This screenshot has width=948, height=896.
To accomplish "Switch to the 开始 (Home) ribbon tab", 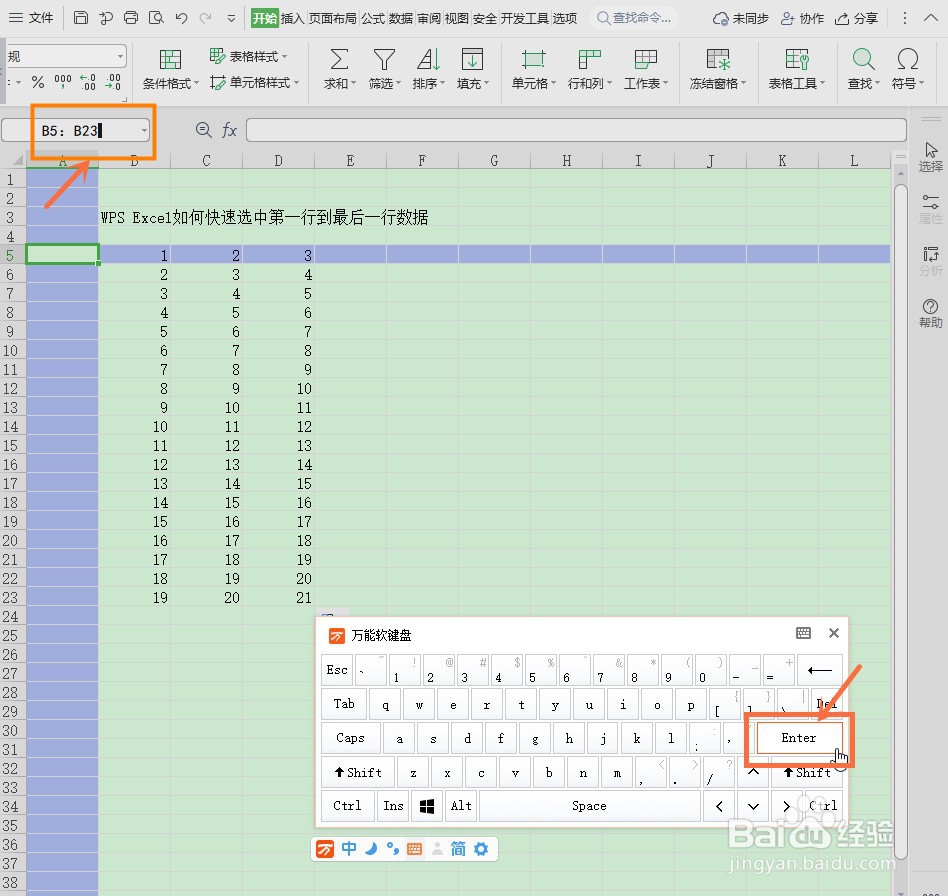I will (267, 17).
